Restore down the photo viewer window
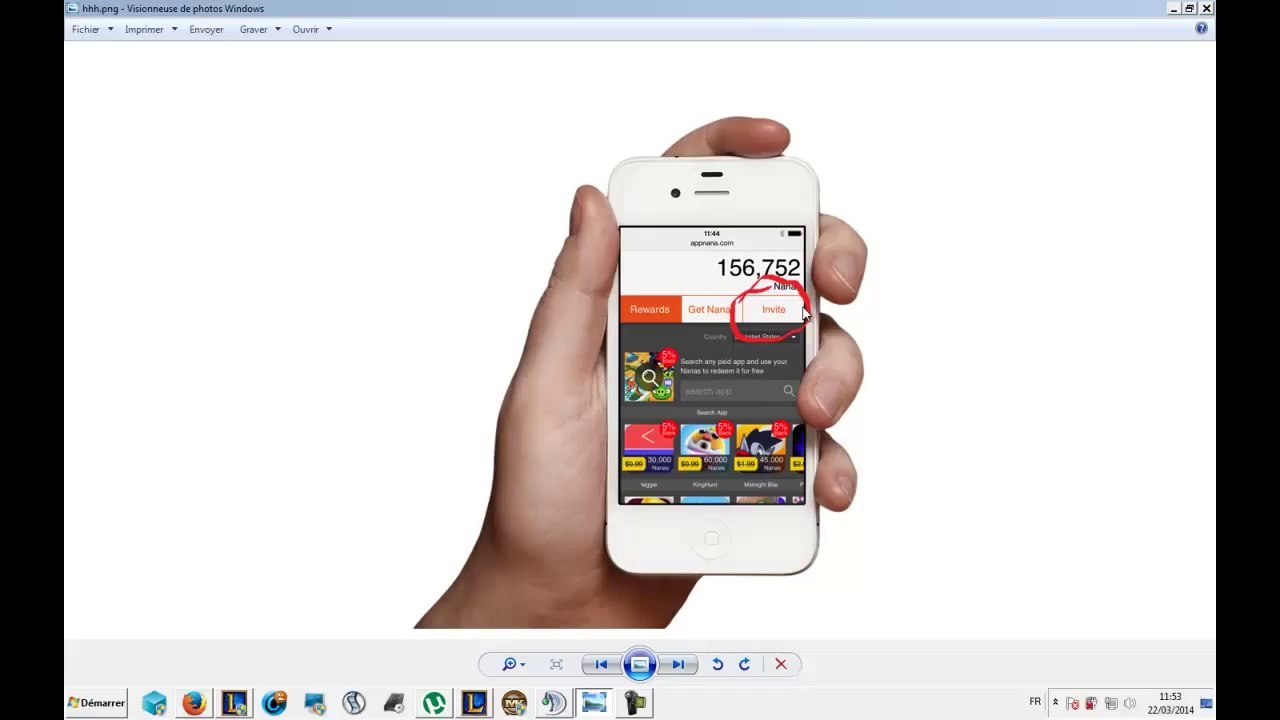This screenshot has width=1280, height=720. point(1190,8)
